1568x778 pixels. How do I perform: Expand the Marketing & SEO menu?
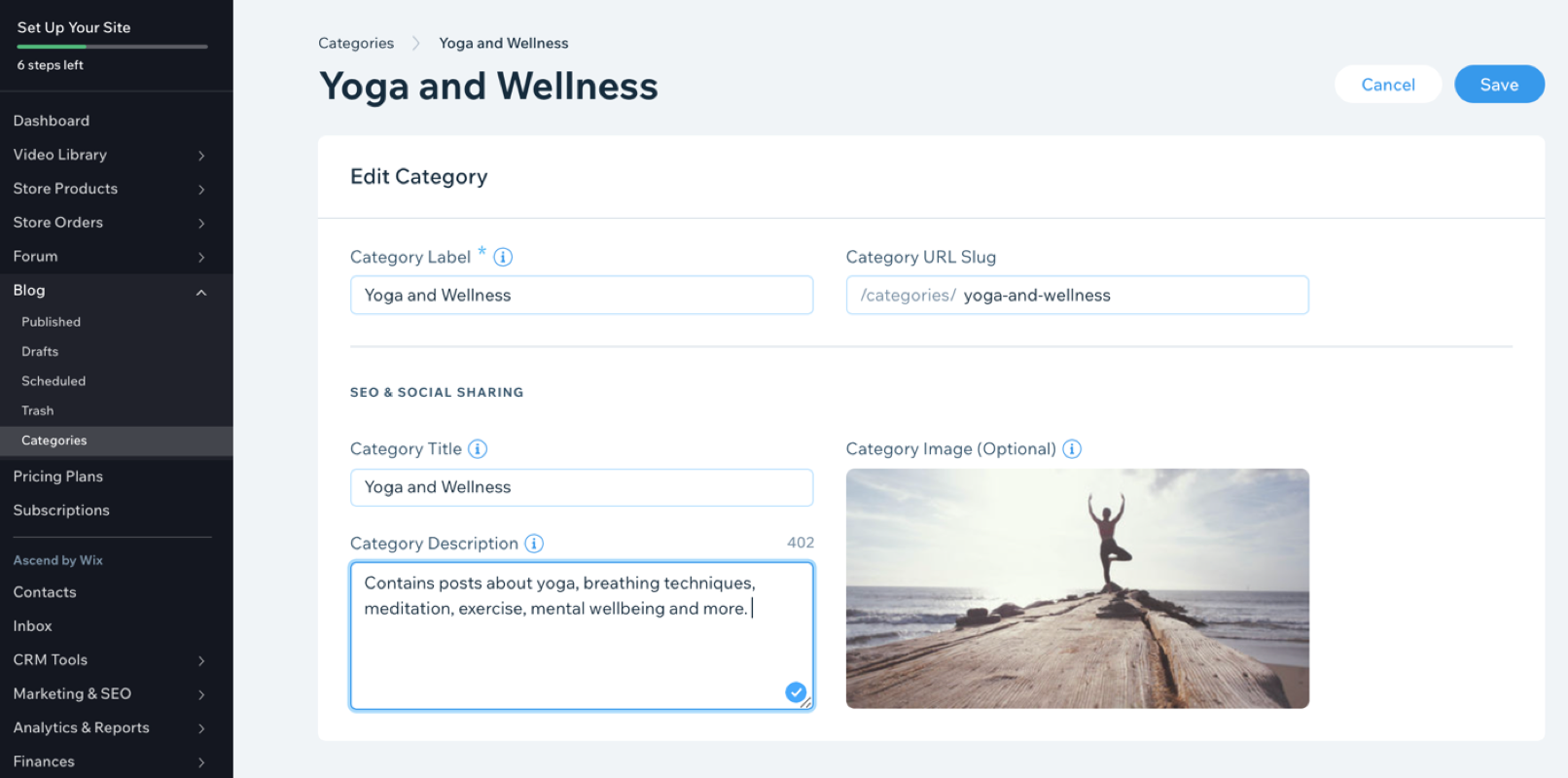click(x=201, y=694)
